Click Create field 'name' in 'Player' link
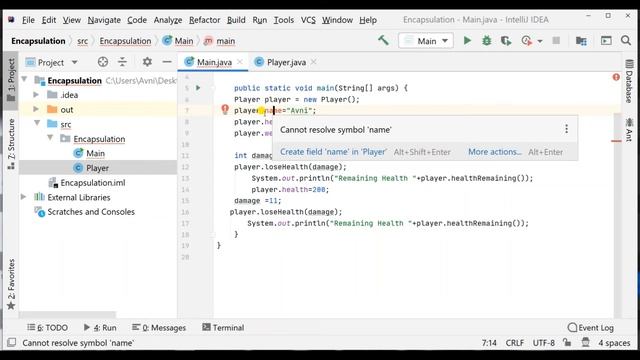The image size is (640, 360). (x=333, y=152)
